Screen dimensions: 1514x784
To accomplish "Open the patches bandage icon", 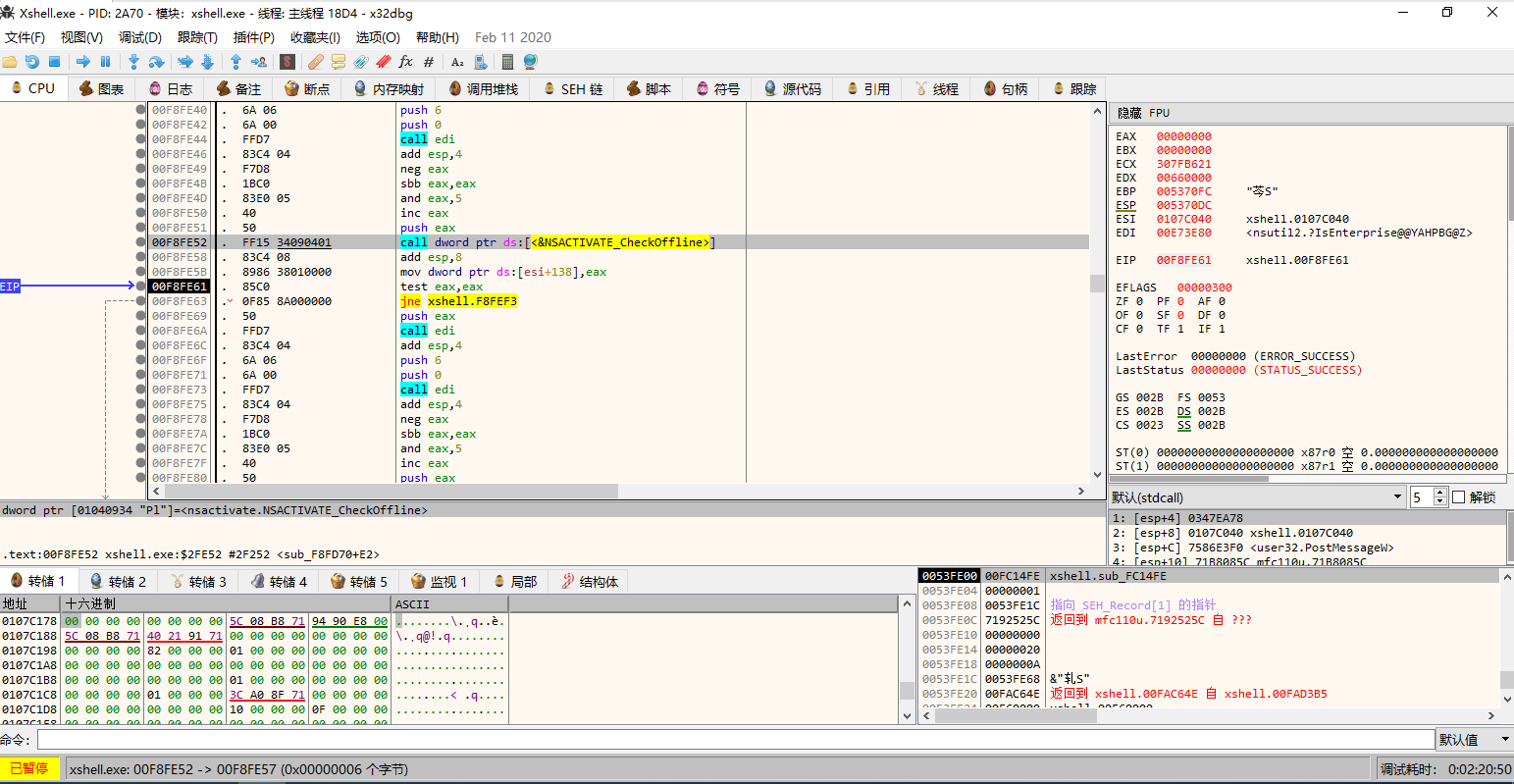I will click(316, 62).
